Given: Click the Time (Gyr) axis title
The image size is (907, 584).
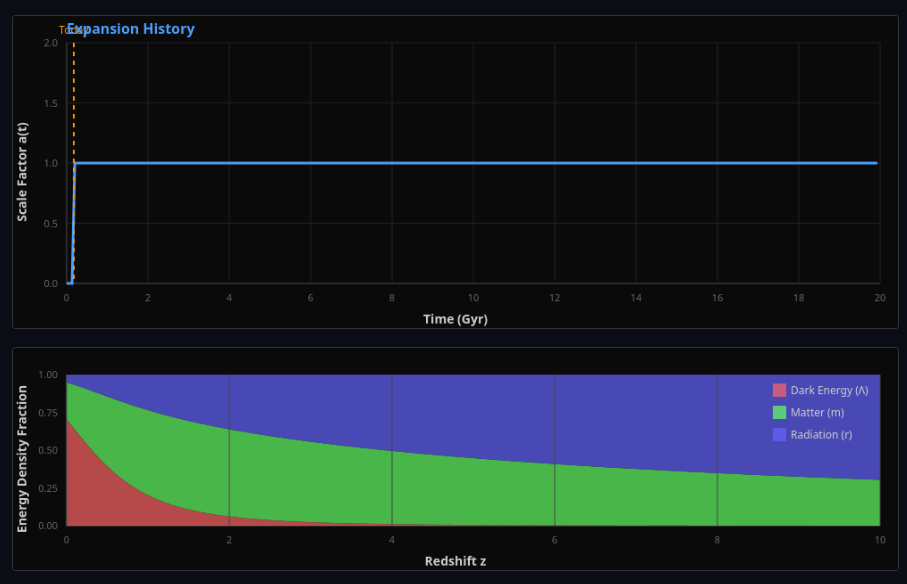Looking at the screenshot, I should pyautogui.click(x=455, y=319).
